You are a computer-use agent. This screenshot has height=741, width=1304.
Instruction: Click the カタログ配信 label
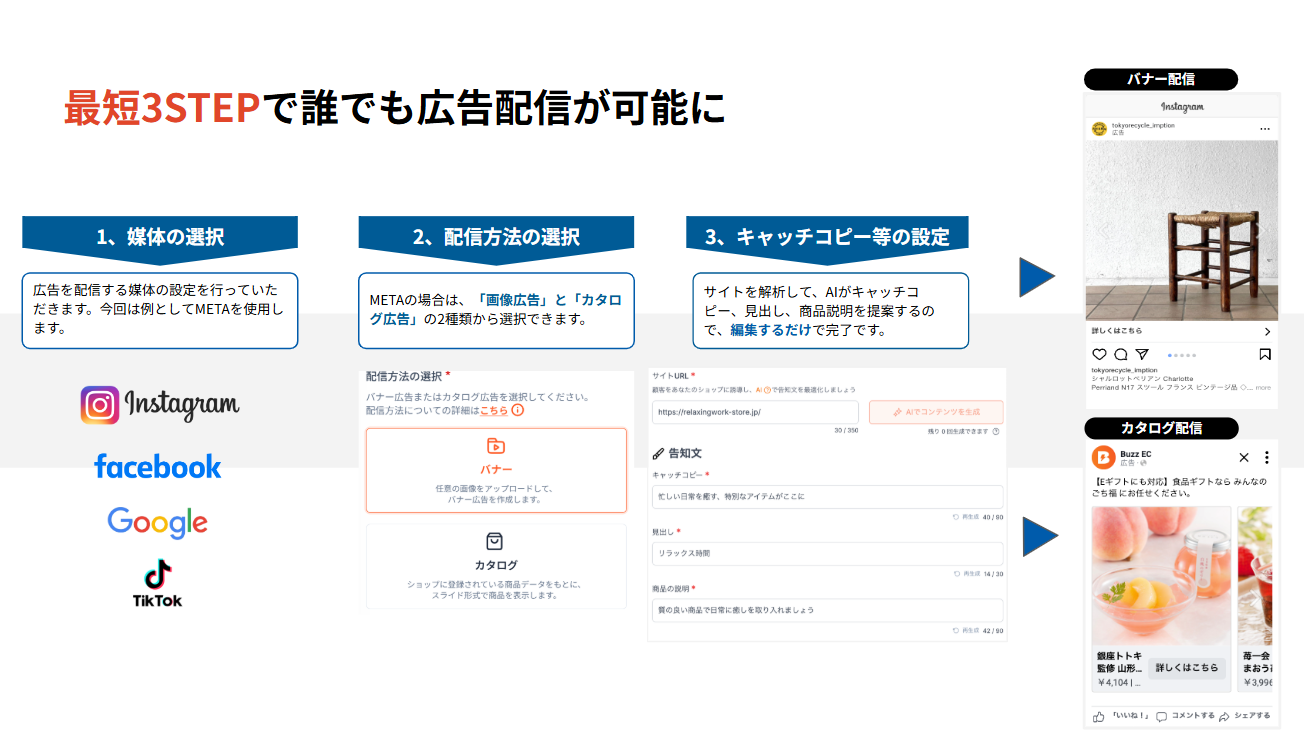tap(1161, 428)
